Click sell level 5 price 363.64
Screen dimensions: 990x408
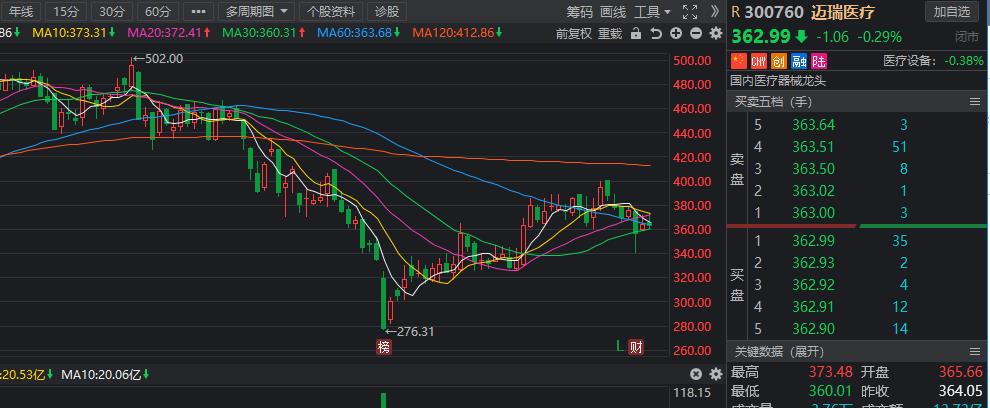coord(813,124)
